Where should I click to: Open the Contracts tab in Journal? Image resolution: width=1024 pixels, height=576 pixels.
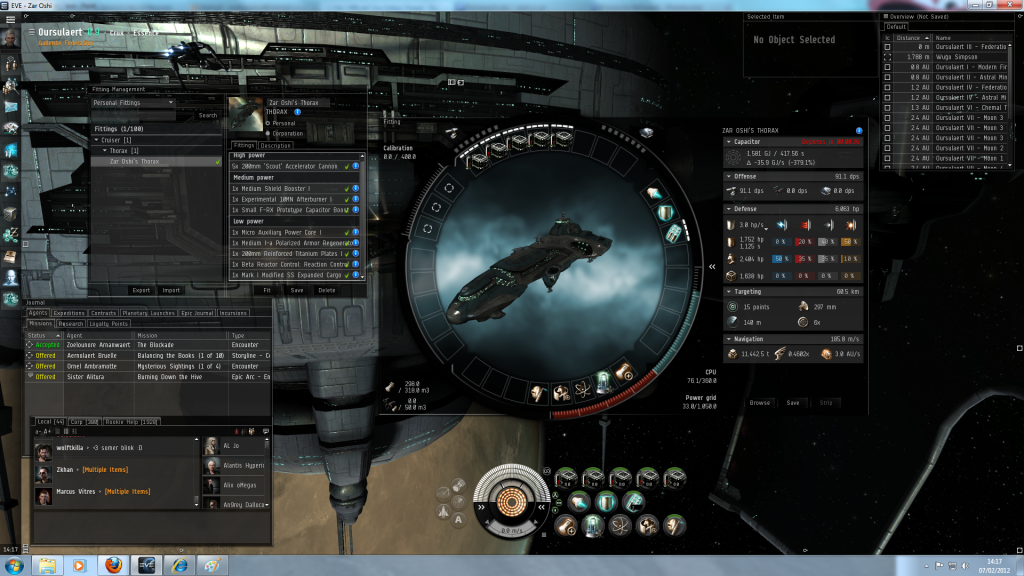pos(104,313)
